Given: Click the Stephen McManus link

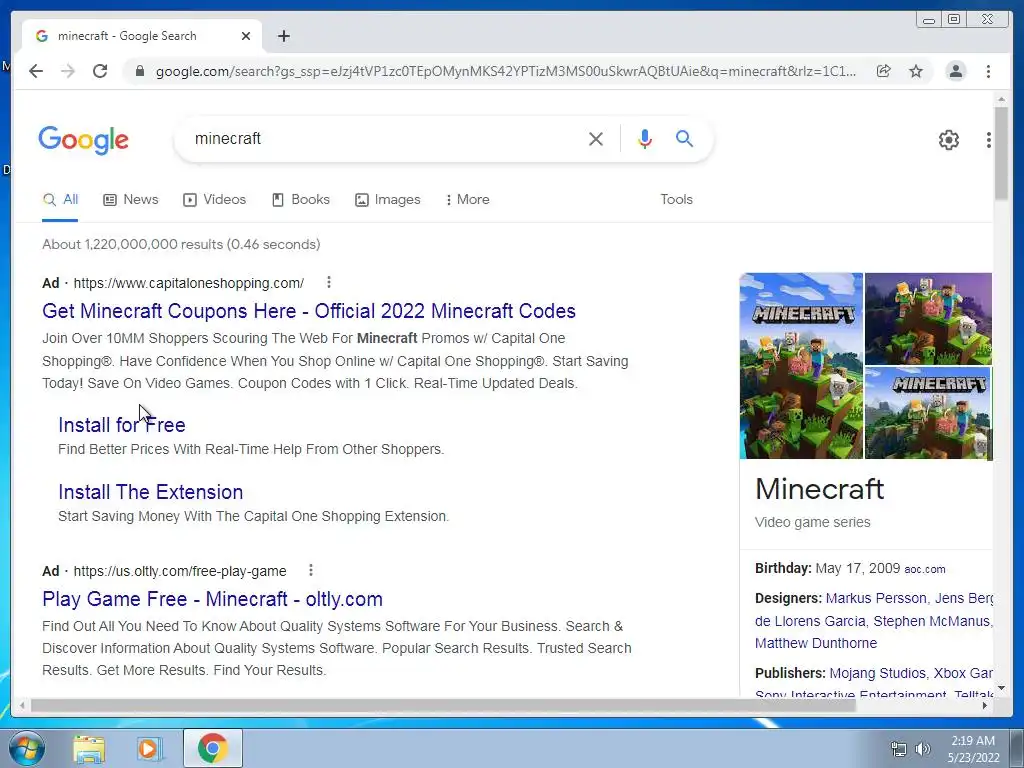Looking at the screenshot, I should click(x=931, y=621).
